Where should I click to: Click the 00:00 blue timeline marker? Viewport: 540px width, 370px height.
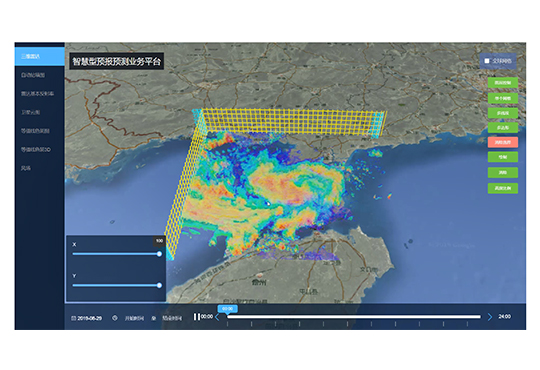[227, 309]
